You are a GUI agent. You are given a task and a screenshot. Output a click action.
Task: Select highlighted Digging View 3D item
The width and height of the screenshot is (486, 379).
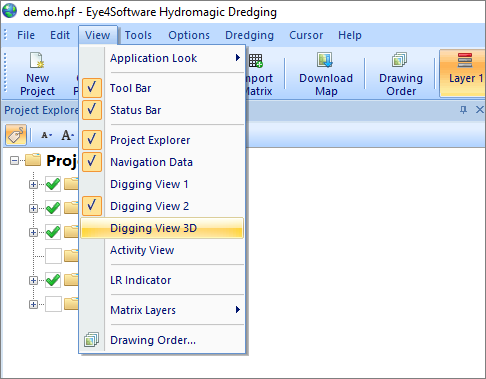[162, 228]
